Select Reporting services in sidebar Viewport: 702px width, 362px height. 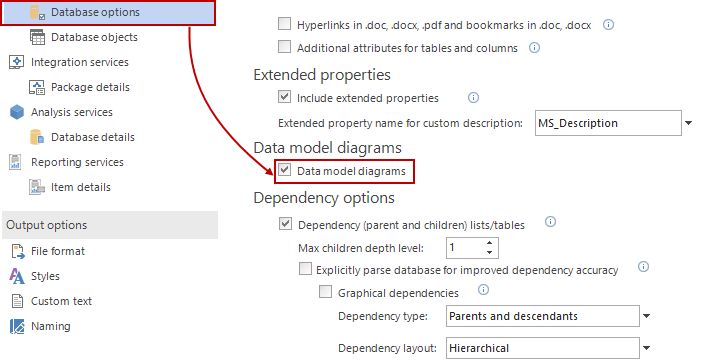pyautogui.click(x=77, y=162)
